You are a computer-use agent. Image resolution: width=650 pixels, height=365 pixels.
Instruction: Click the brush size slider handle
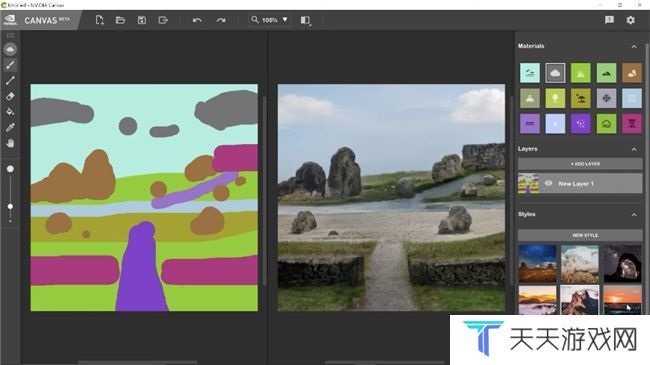point(10,206)
